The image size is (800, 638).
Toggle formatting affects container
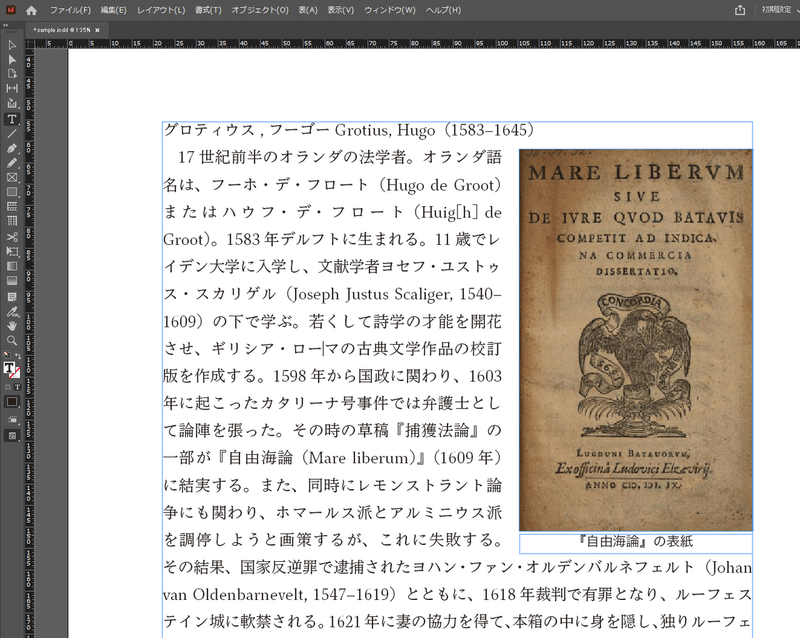[x=8, y=387]
